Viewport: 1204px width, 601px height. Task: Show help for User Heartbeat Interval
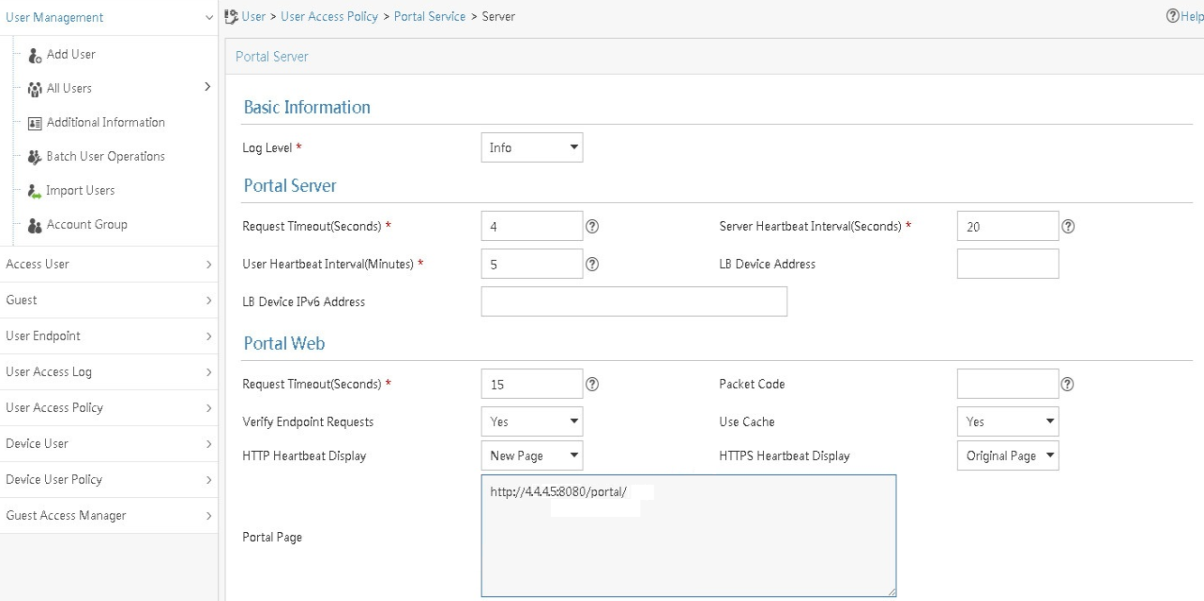[592, 264]
